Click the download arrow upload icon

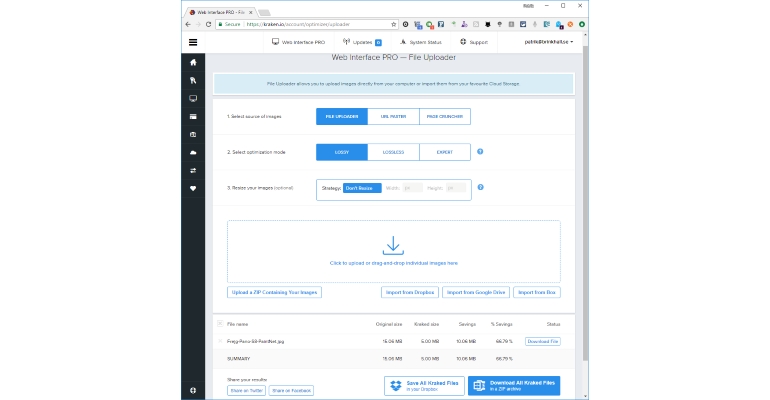point(393,245)
